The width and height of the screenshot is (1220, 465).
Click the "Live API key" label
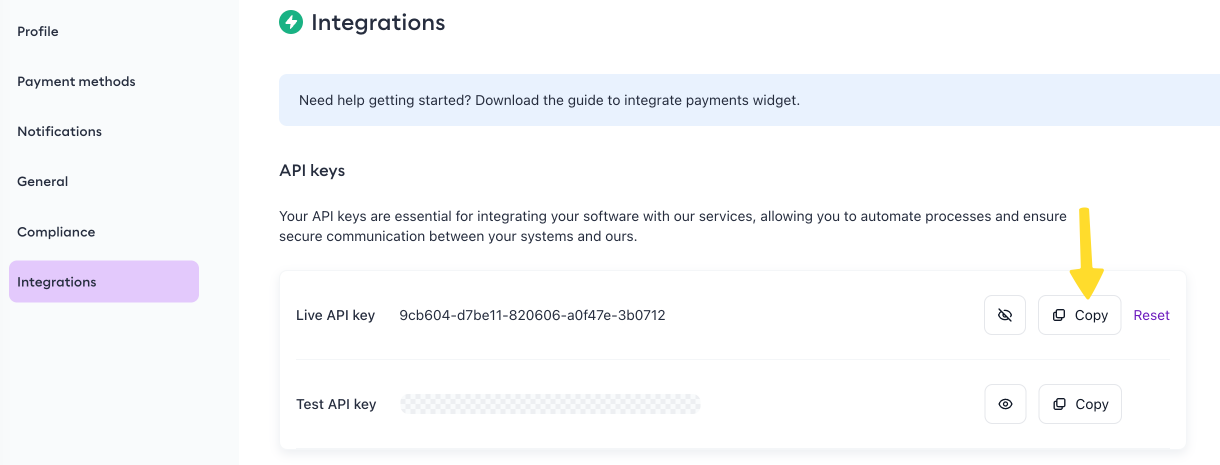point(335,315)
